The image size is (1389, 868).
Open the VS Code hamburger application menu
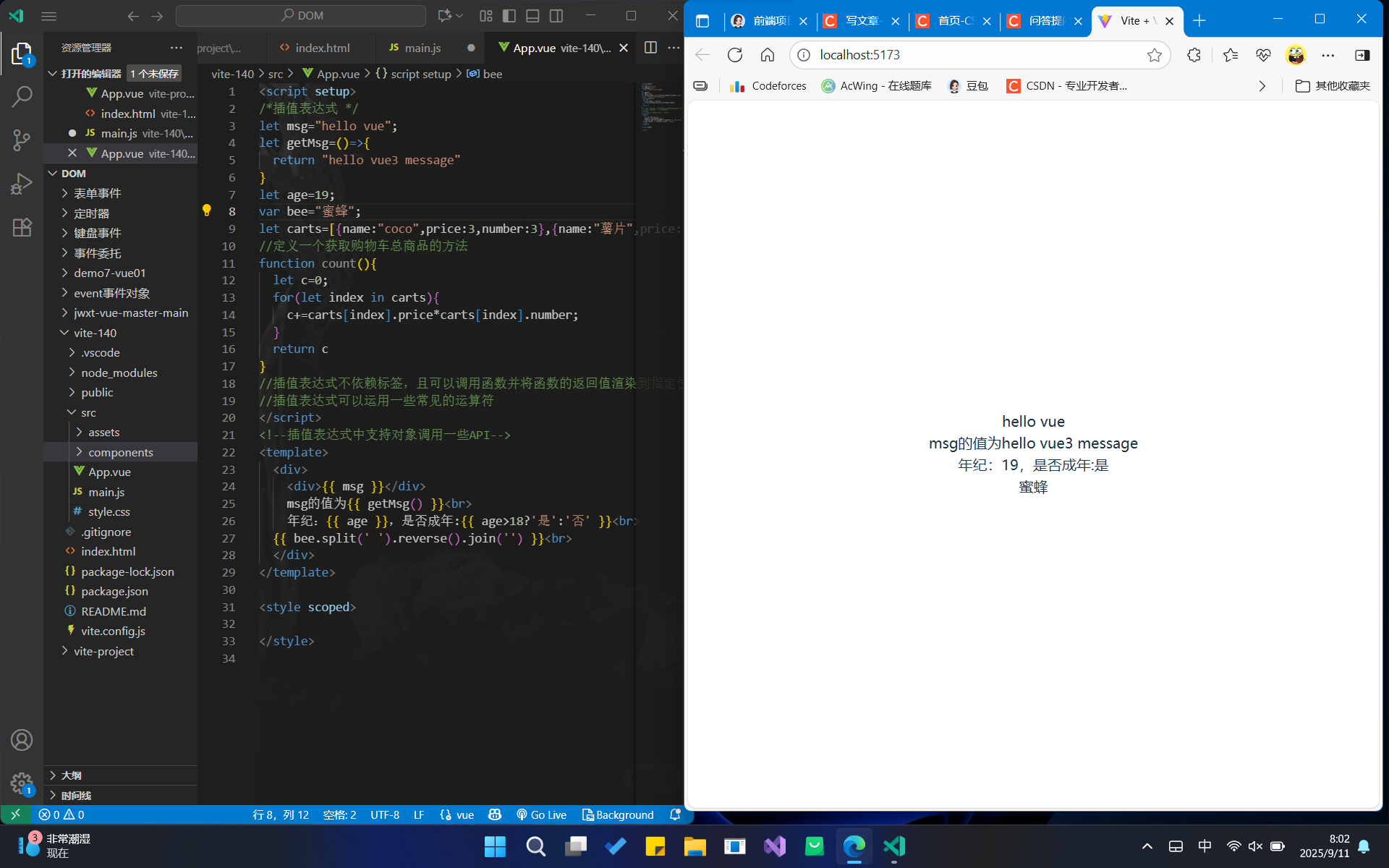tap(49, 16)
